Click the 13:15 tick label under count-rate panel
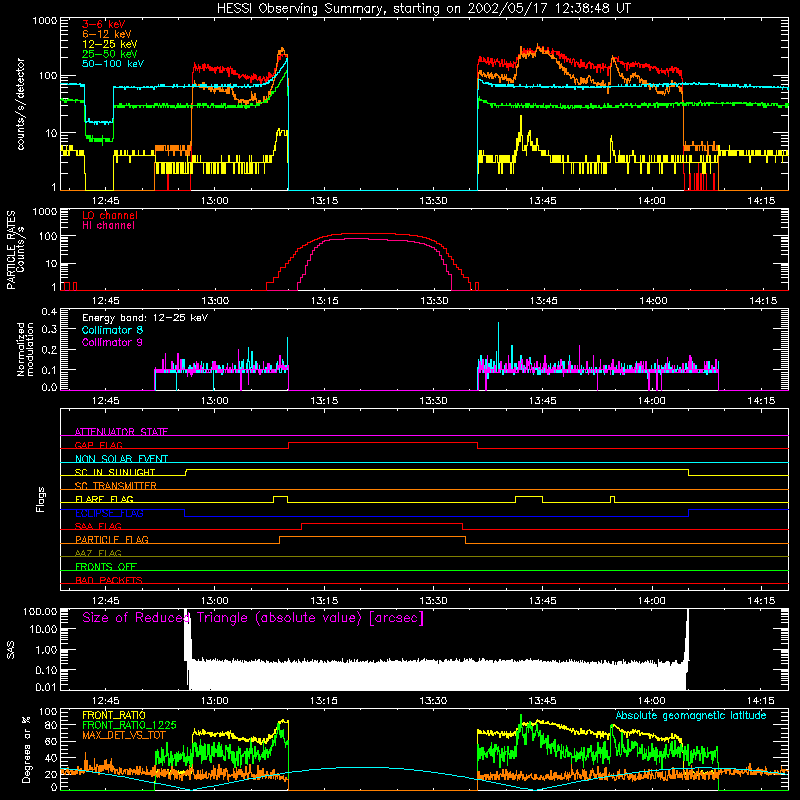Viewport: 800px width, 800px height. tap(324, 201)
